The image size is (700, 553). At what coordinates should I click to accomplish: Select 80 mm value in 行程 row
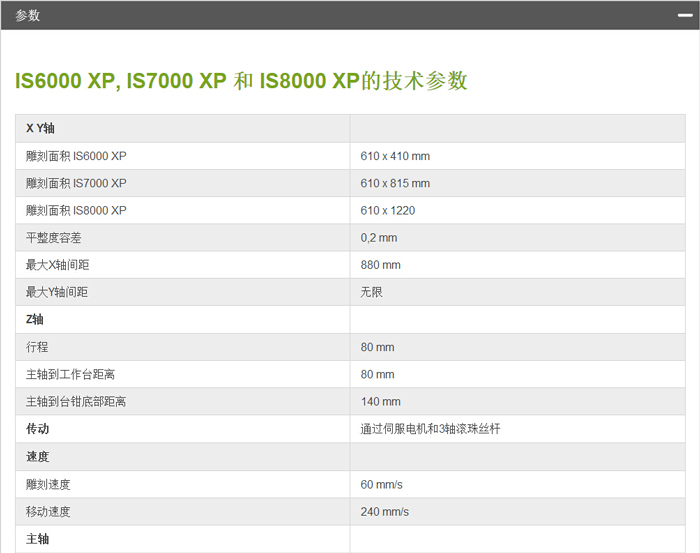(377, 347)
